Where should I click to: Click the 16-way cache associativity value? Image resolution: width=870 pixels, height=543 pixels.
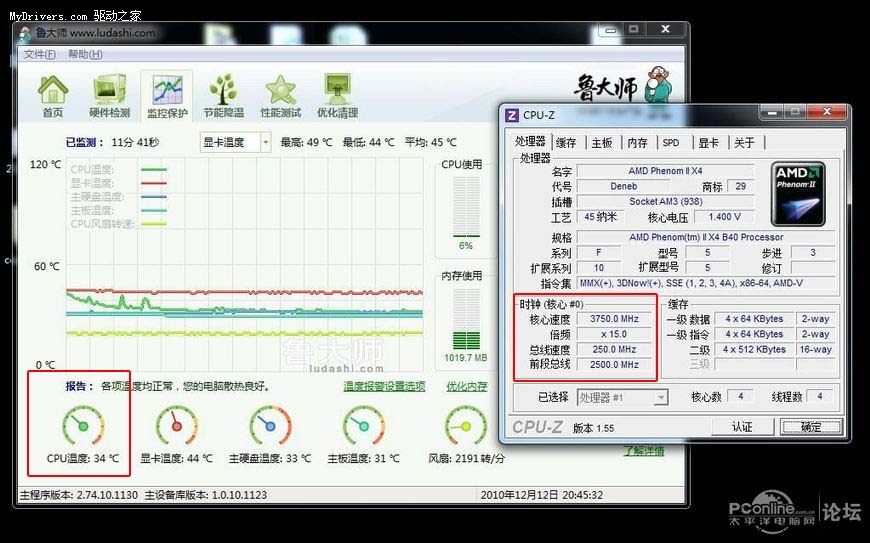point(815,349)
